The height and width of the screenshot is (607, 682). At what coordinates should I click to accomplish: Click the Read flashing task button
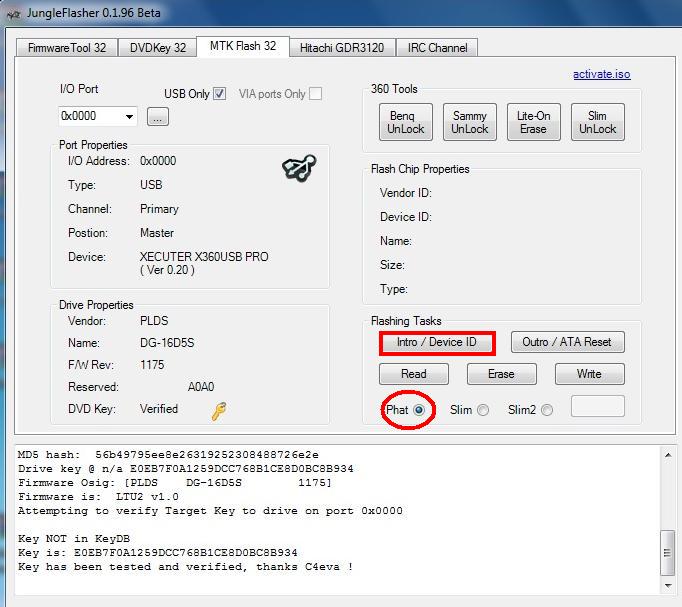point(414,374)
